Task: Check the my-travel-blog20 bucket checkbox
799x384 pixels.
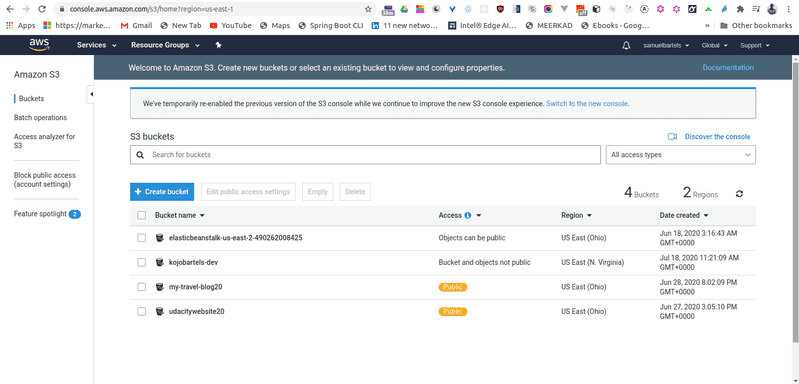Action: click(x=142, y=287)
